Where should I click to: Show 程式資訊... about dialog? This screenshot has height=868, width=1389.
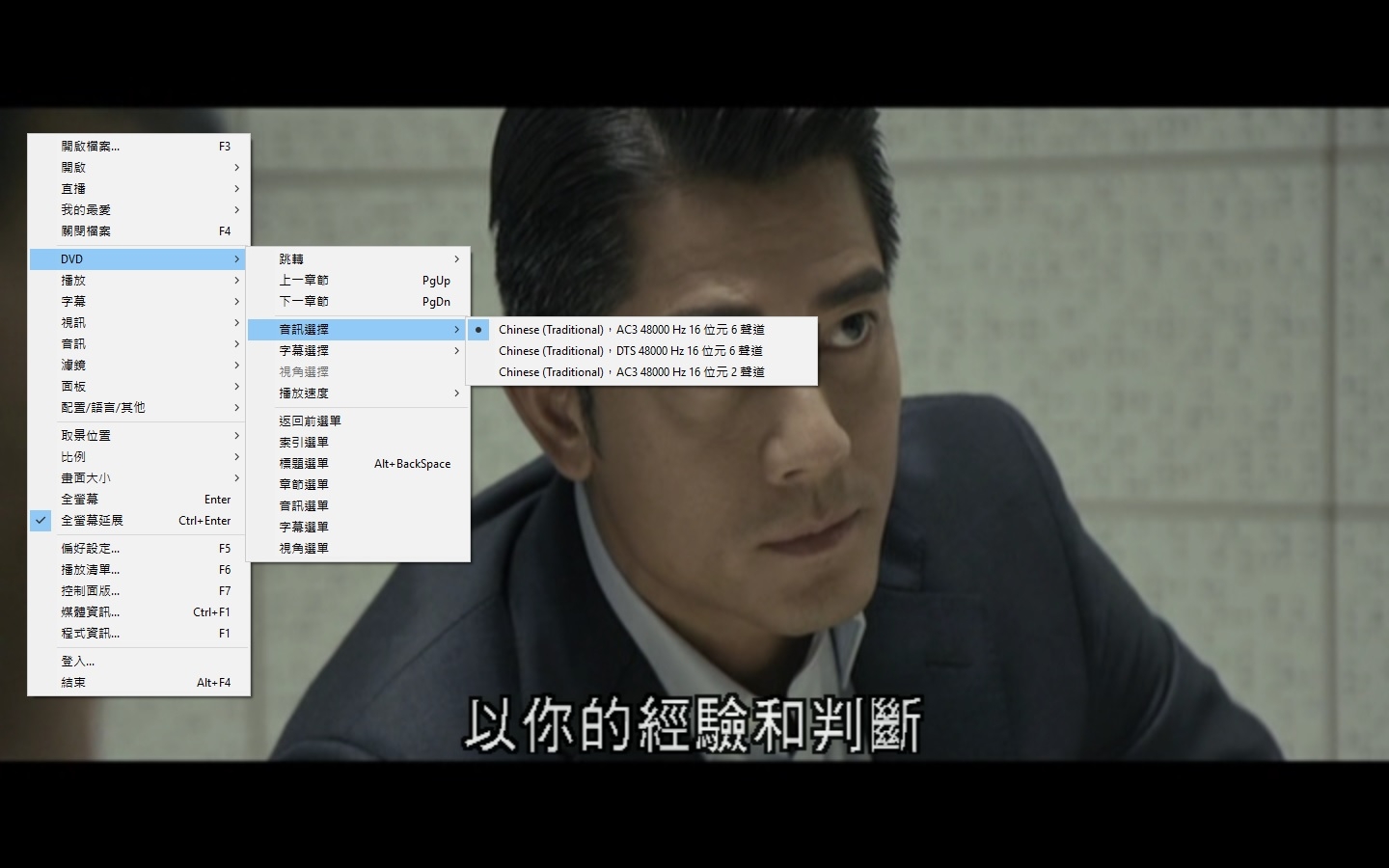(139, 634)
